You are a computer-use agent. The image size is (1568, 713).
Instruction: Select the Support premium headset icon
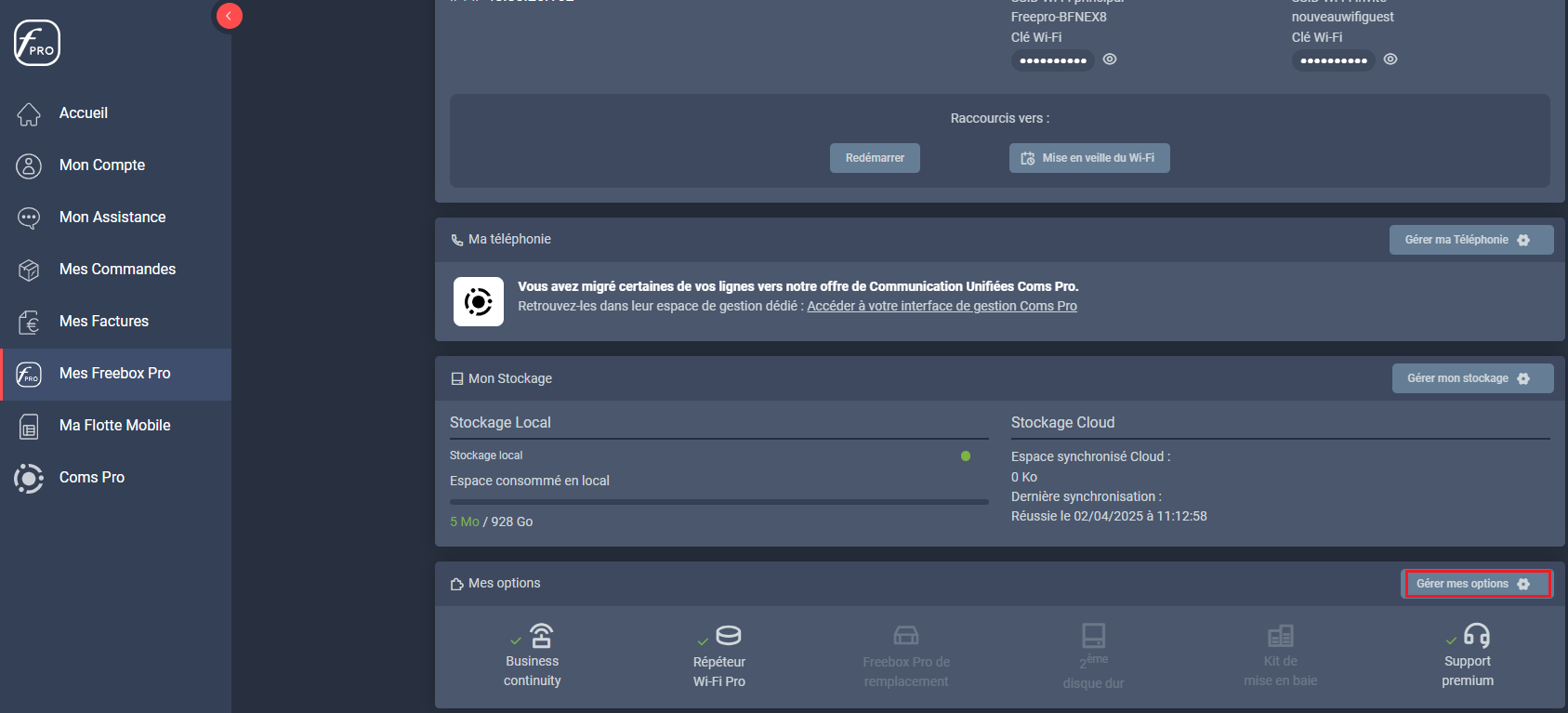pyautogui.click(x=1477, y=636)
